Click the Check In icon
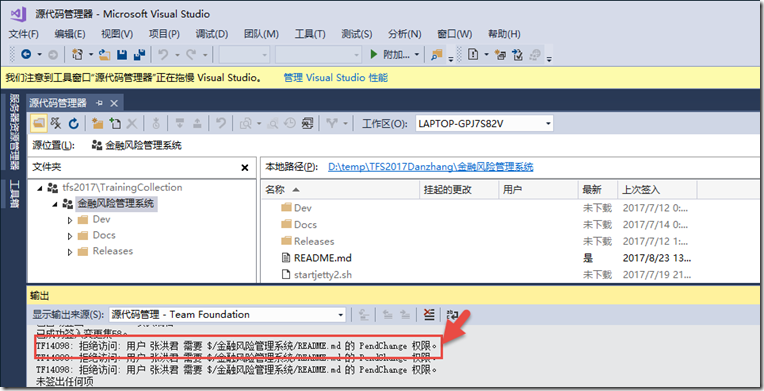The image size is (764, 391). [x=197, y=124]
